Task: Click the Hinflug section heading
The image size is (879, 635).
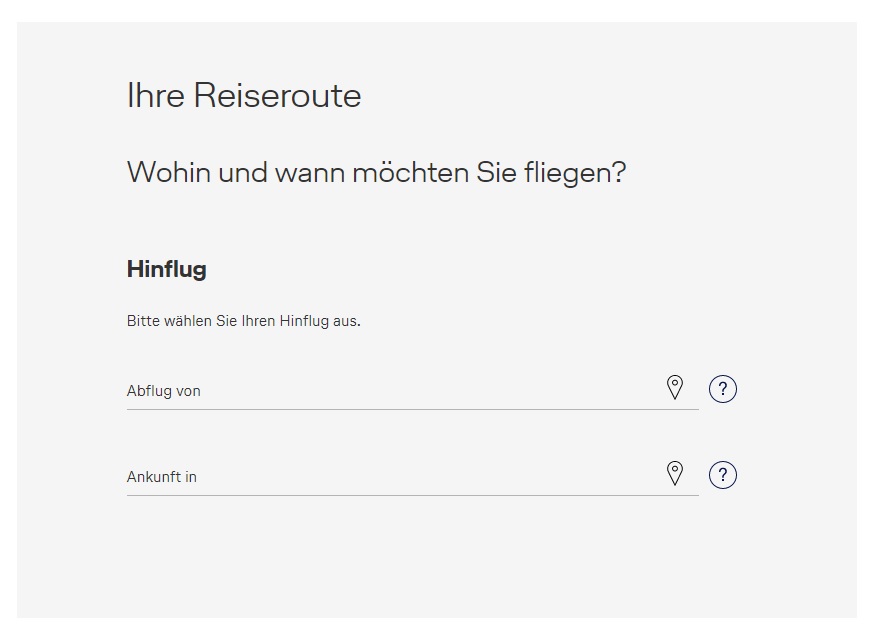Action: point(166,269)
